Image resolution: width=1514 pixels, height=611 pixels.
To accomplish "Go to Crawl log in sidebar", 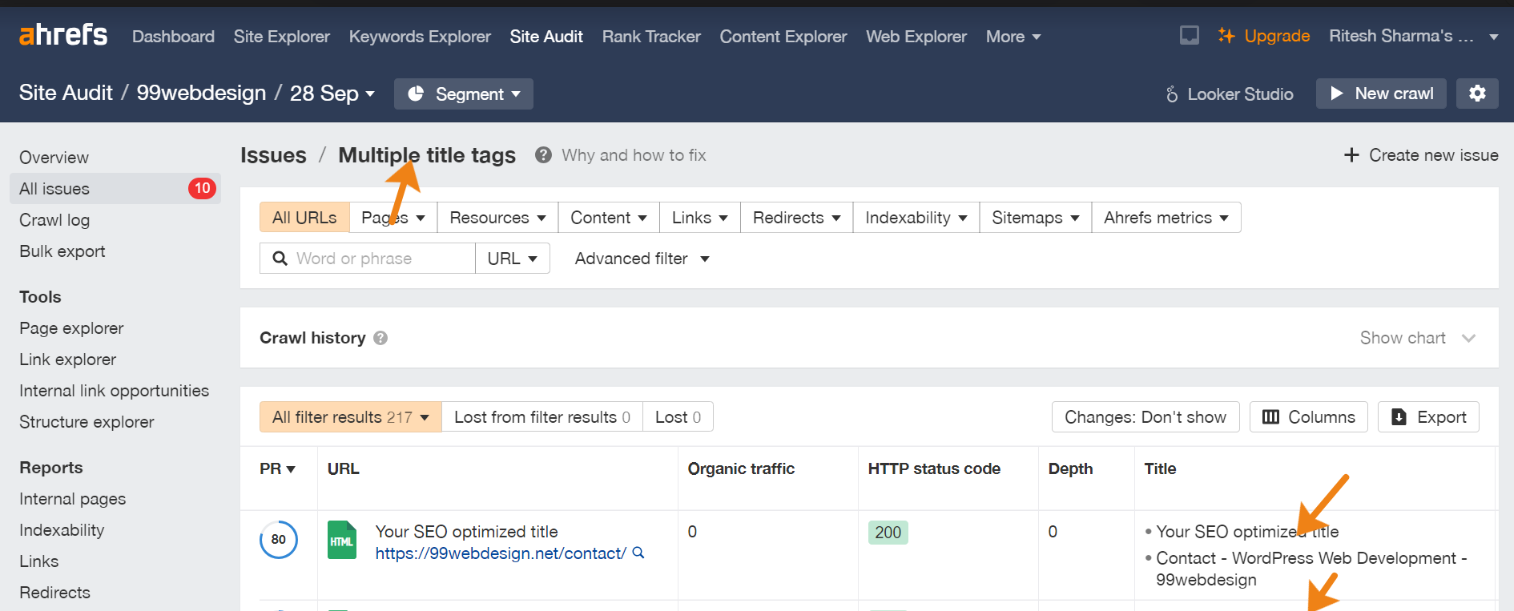I will [54, 220].
